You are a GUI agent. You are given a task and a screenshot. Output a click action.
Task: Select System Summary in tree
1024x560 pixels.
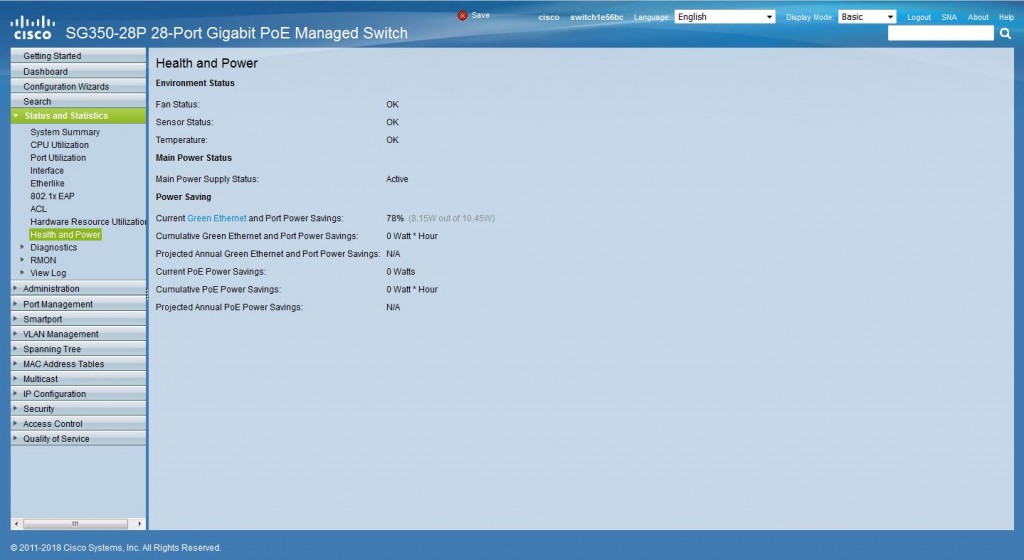pyautogui.click(x=65, y=132)
